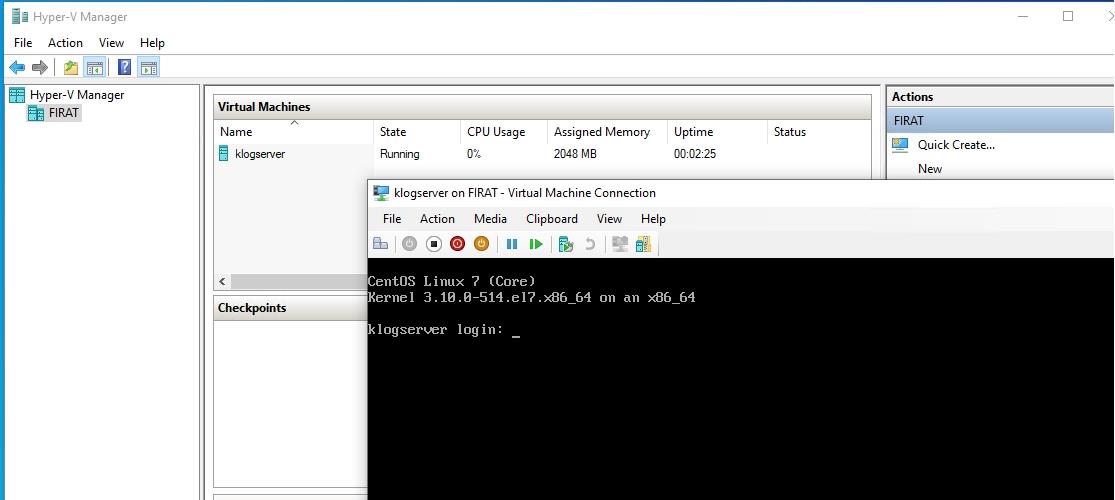This screenshot has height=500, width=1115.
Task: Pause the klogserver virtual machine
Action: [x=512, y=244]
